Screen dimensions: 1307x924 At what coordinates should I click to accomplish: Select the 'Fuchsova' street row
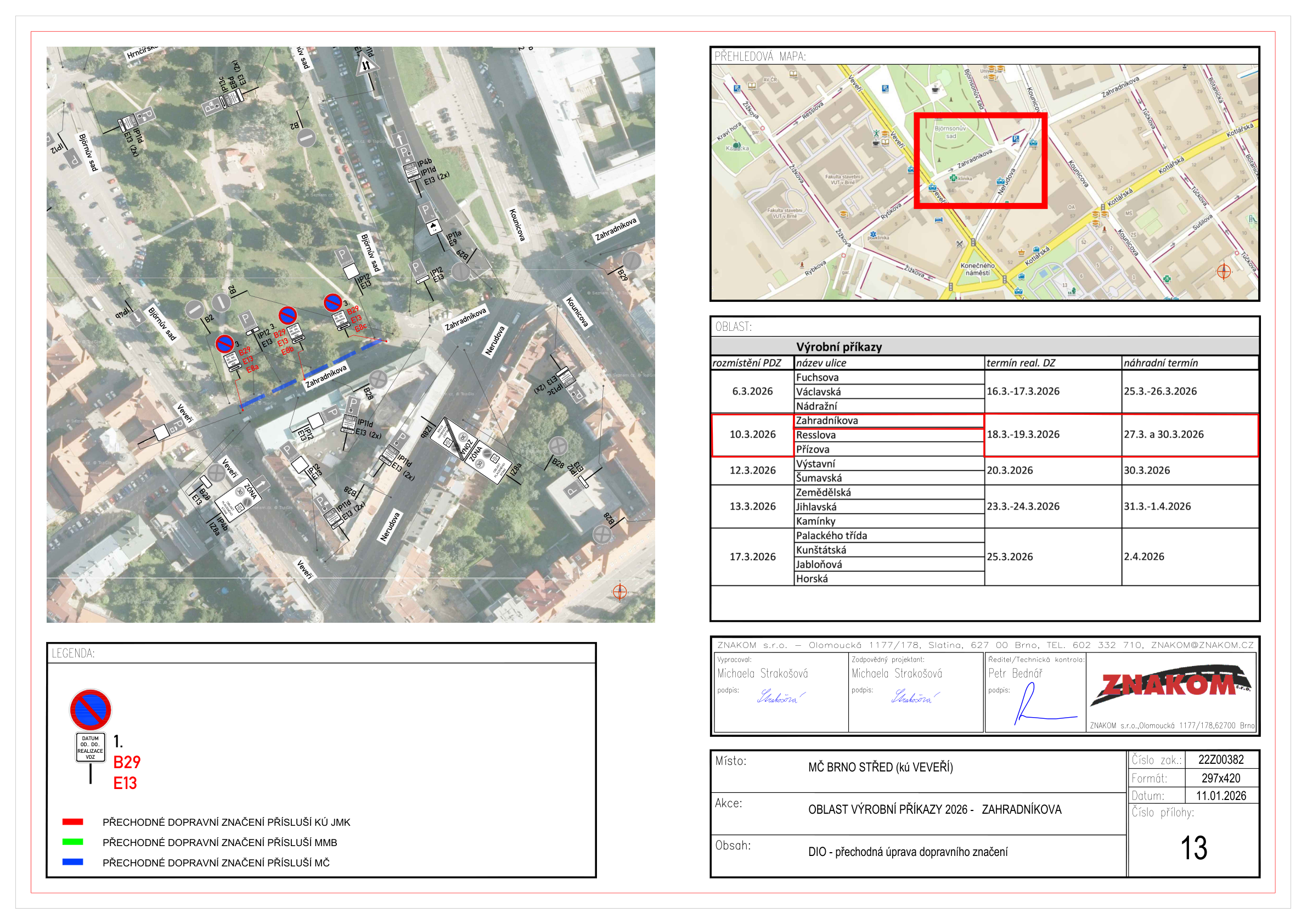[x=890, y=377]
